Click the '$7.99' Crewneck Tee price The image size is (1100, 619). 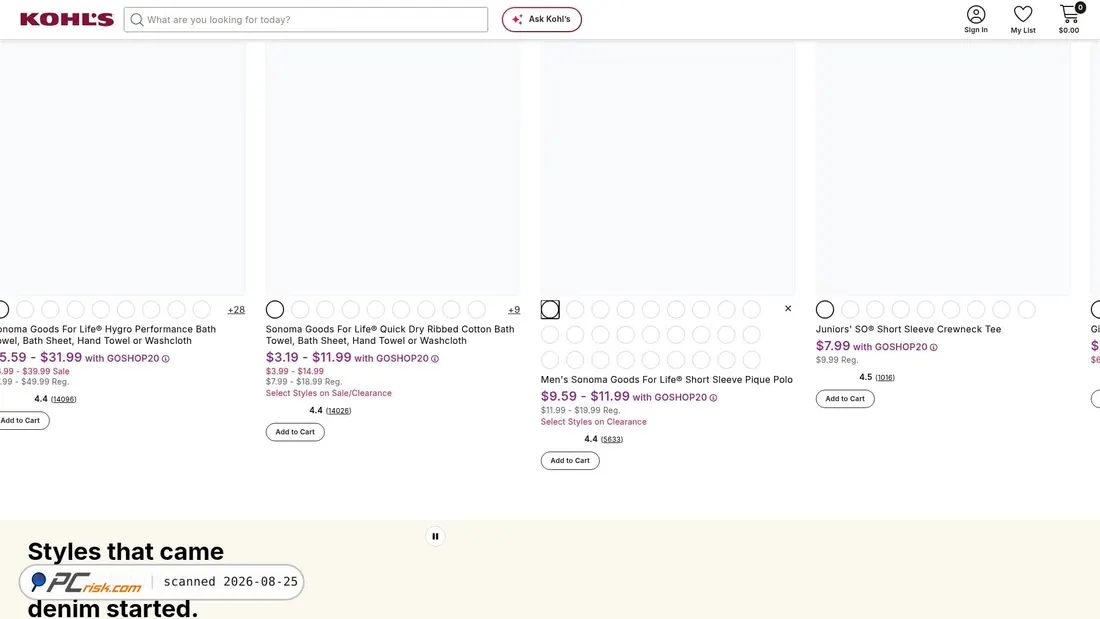(x=833, y=346)
